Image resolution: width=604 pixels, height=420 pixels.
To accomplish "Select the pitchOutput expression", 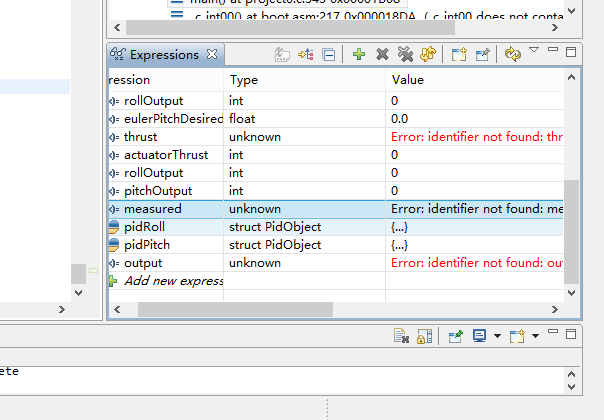I will point(336,191).
